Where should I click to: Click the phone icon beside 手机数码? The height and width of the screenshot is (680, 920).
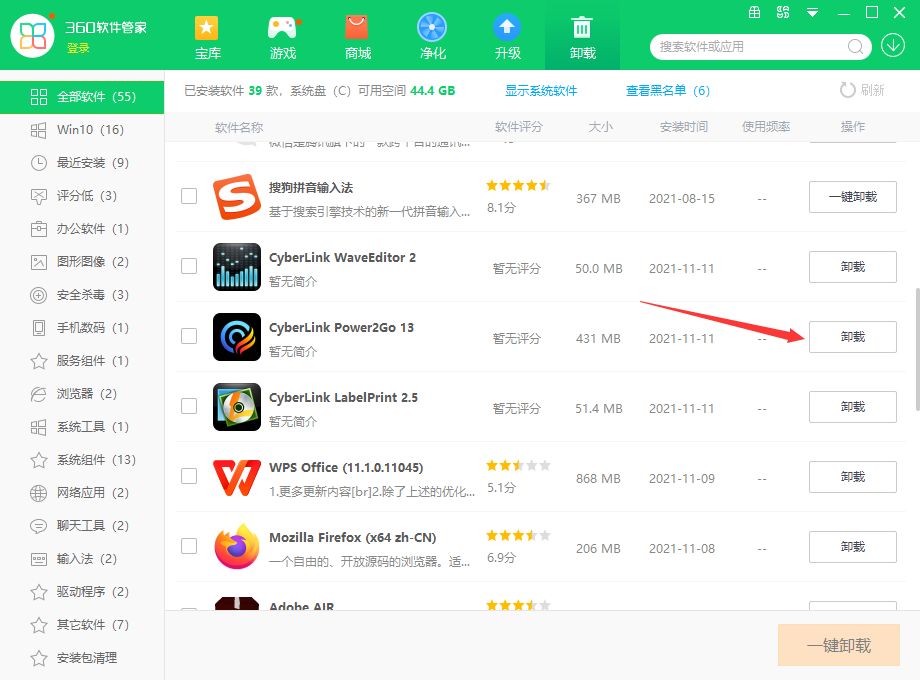pos(39,328)
